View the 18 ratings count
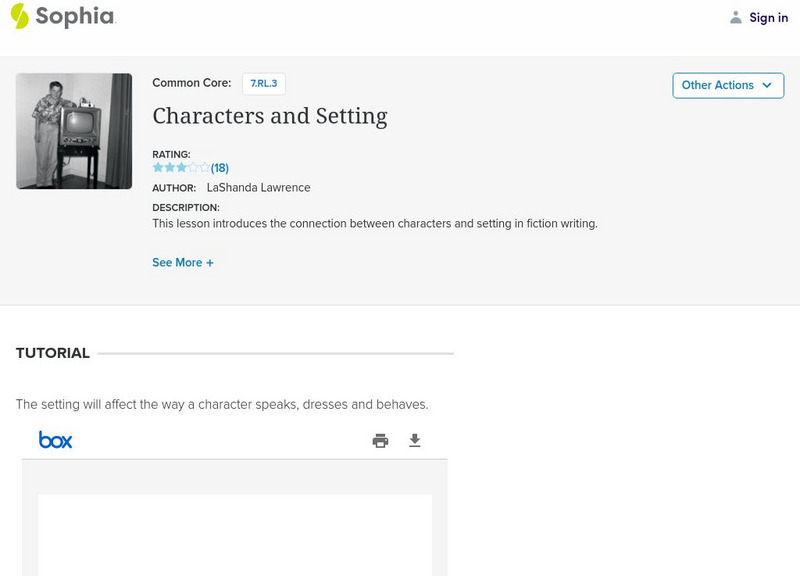 (220, 168)
